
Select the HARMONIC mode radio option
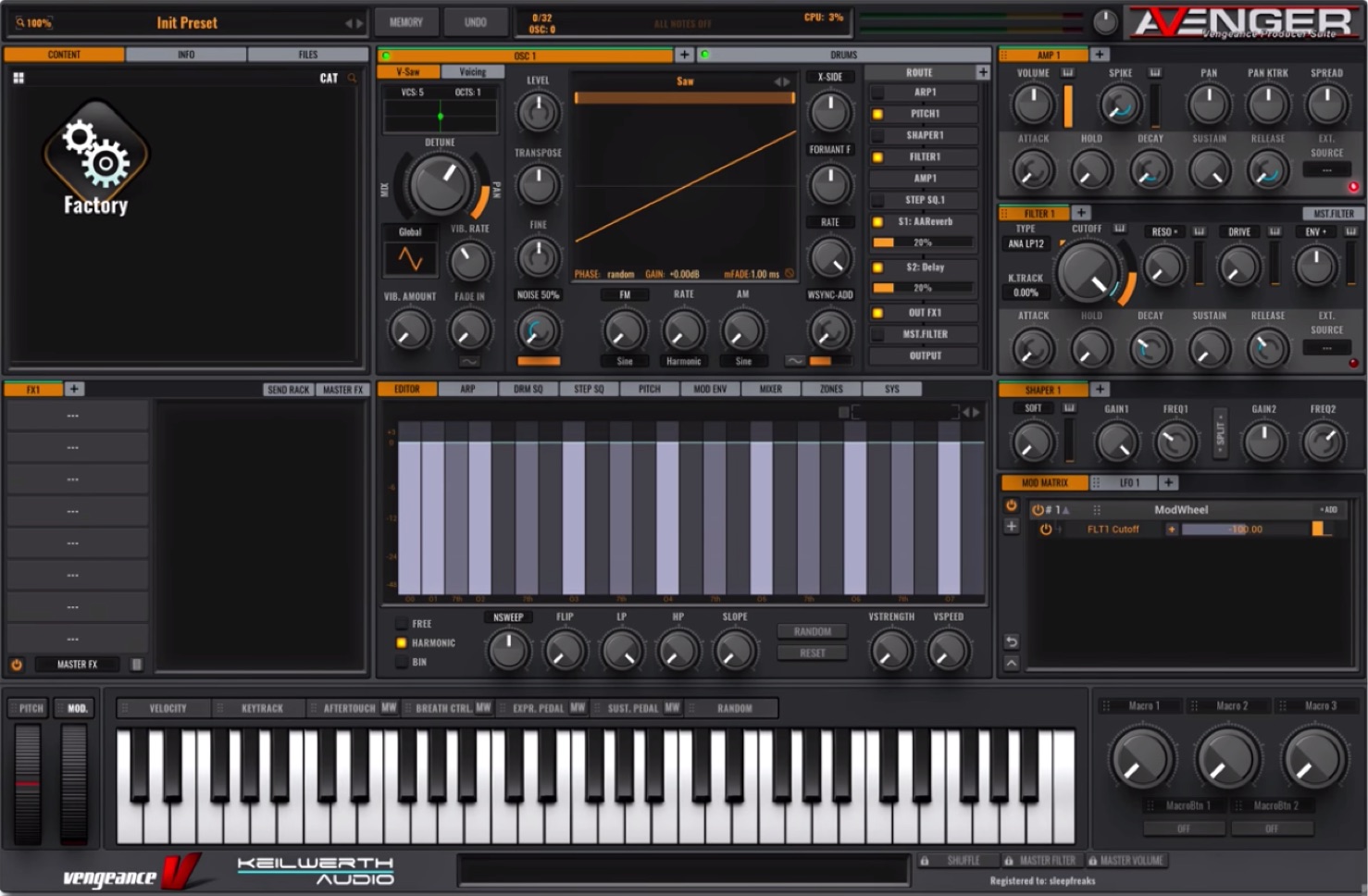[x=401, y=642]
